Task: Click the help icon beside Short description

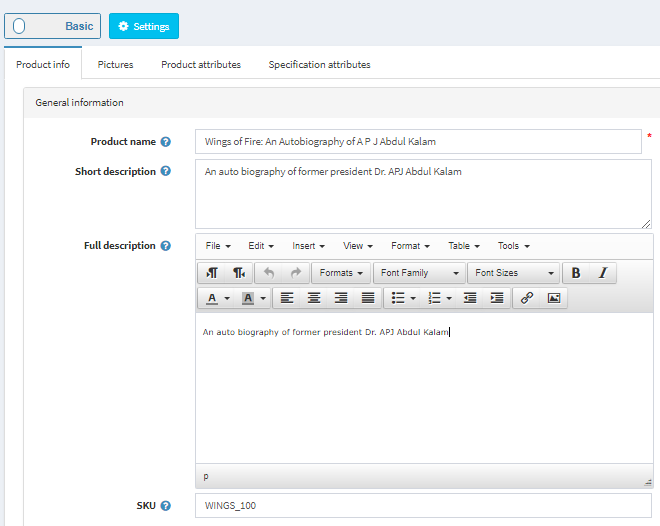Action: tap(166, 171)
